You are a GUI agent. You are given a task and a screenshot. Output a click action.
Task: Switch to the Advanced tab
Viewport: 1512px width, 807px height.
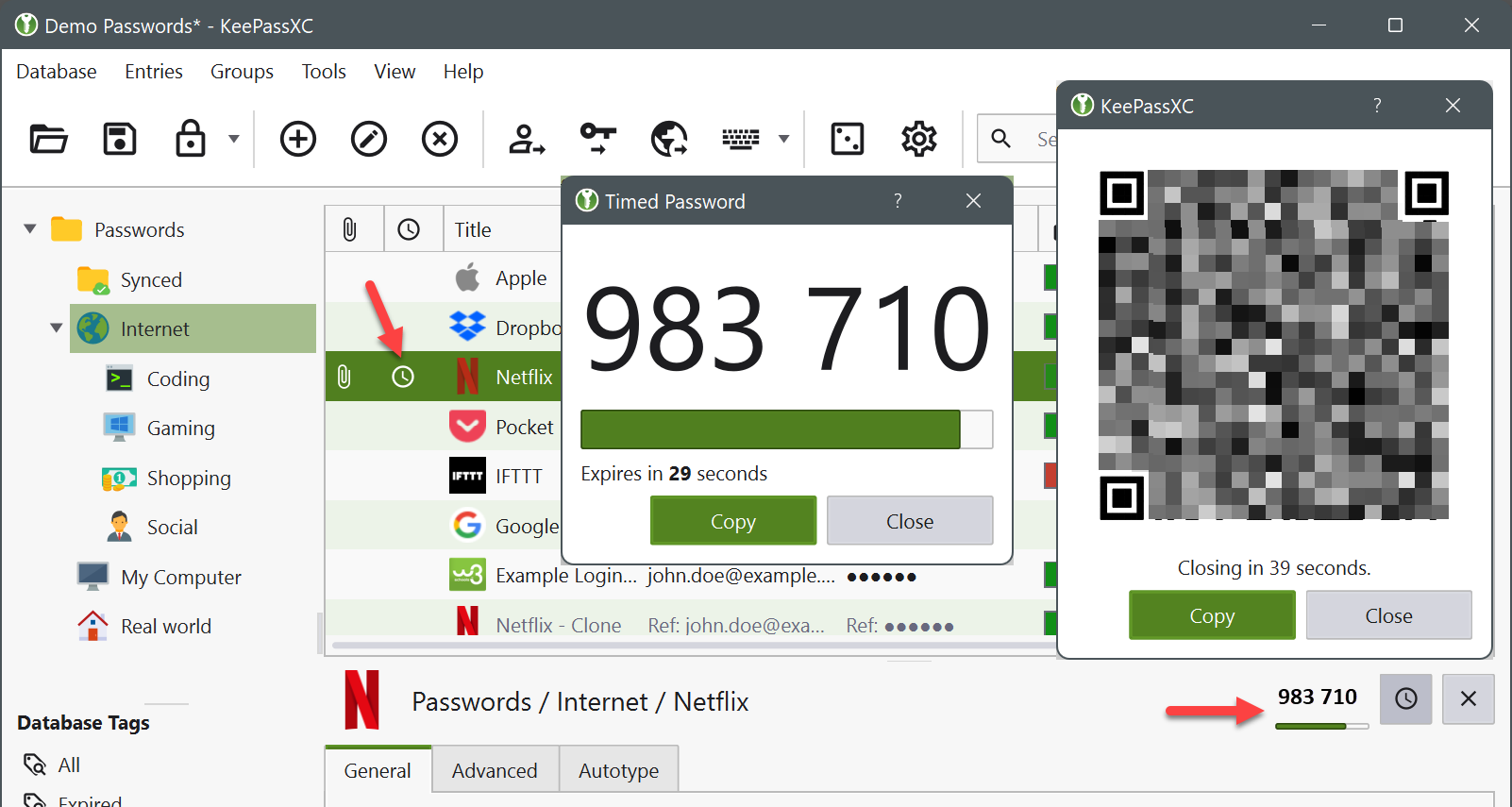point(495,771)
